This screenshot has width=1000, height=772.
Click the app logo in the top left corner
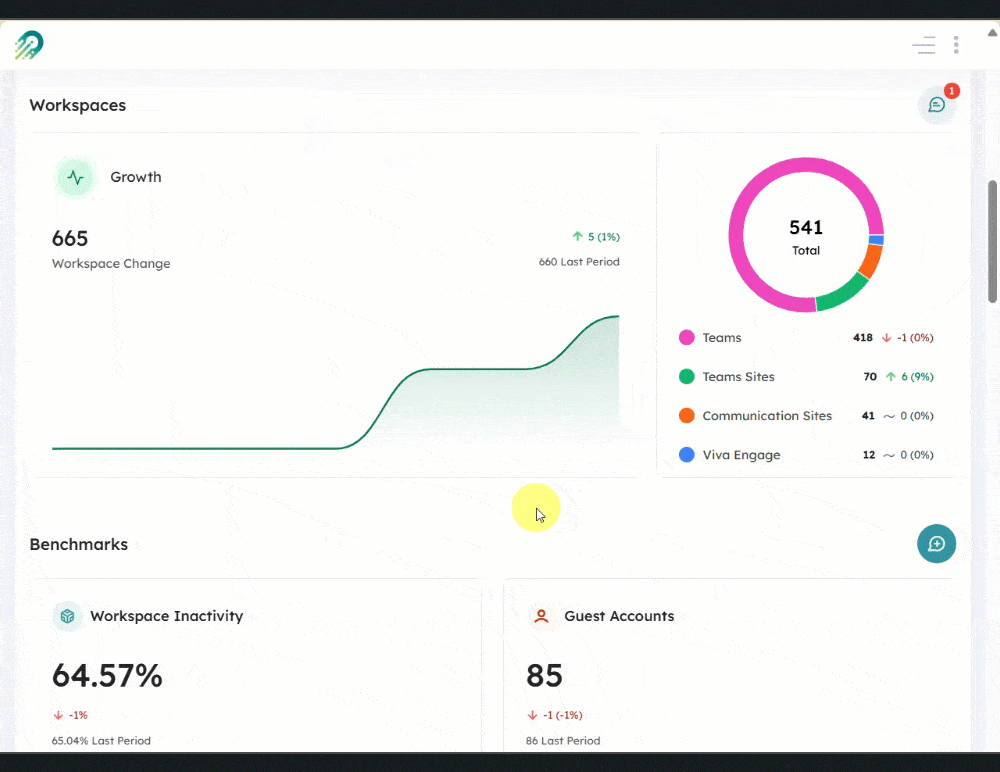point(27,45)
